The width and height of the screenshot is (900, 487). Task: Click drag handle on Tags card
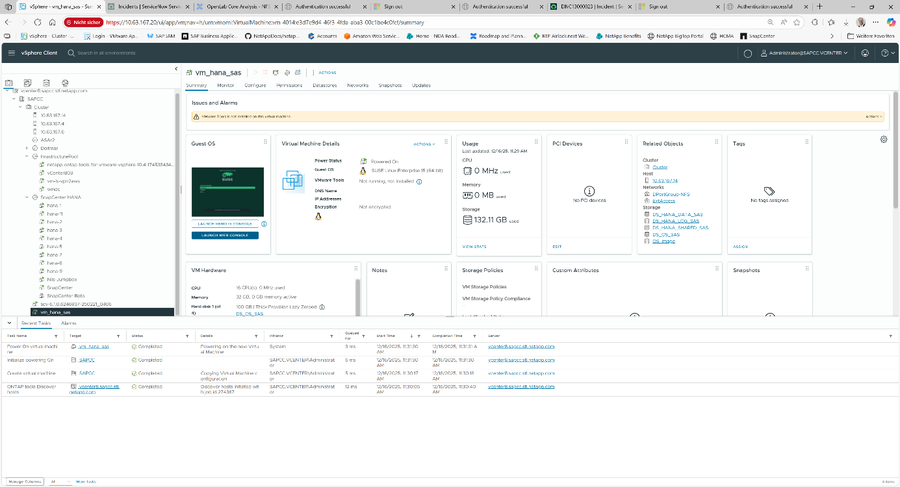(x=806, y=142)
